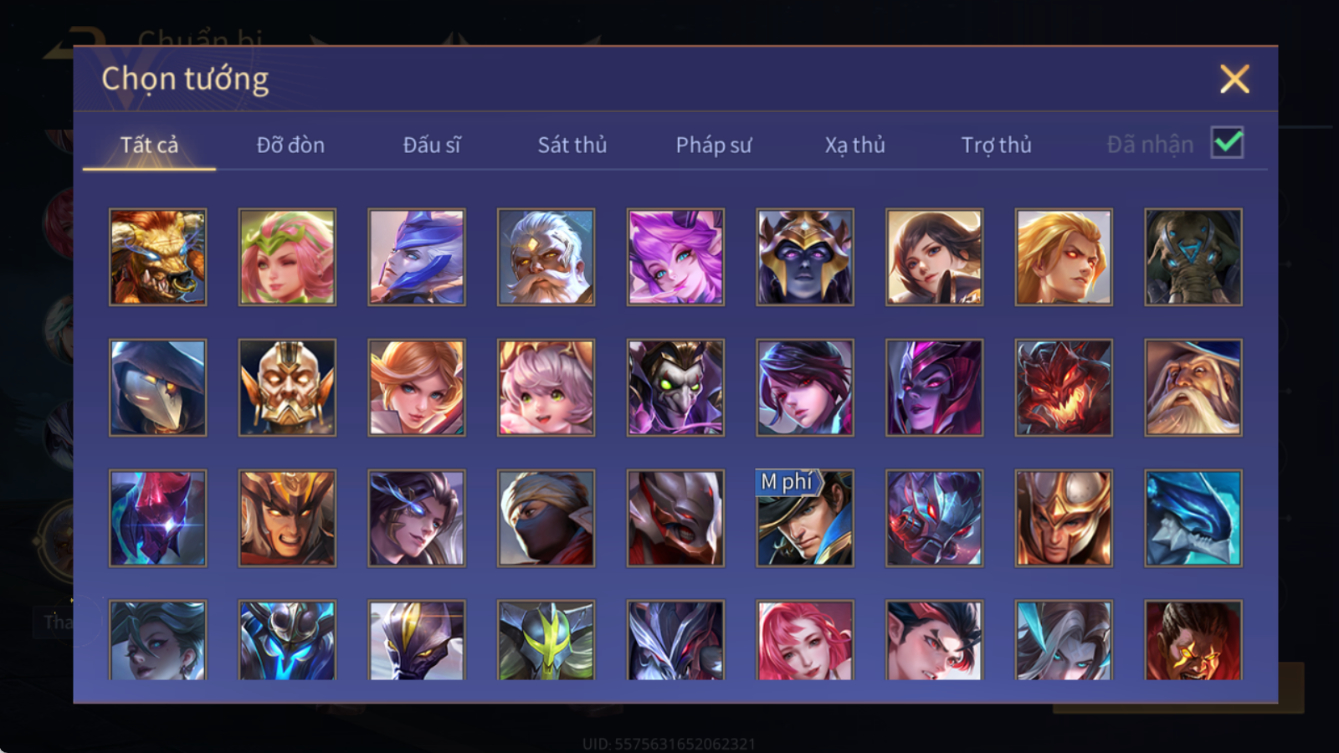Viewport: 1339px width, 753px height.
Task: Choose the pink-haired elf with green crown
Action: point(288,257)
